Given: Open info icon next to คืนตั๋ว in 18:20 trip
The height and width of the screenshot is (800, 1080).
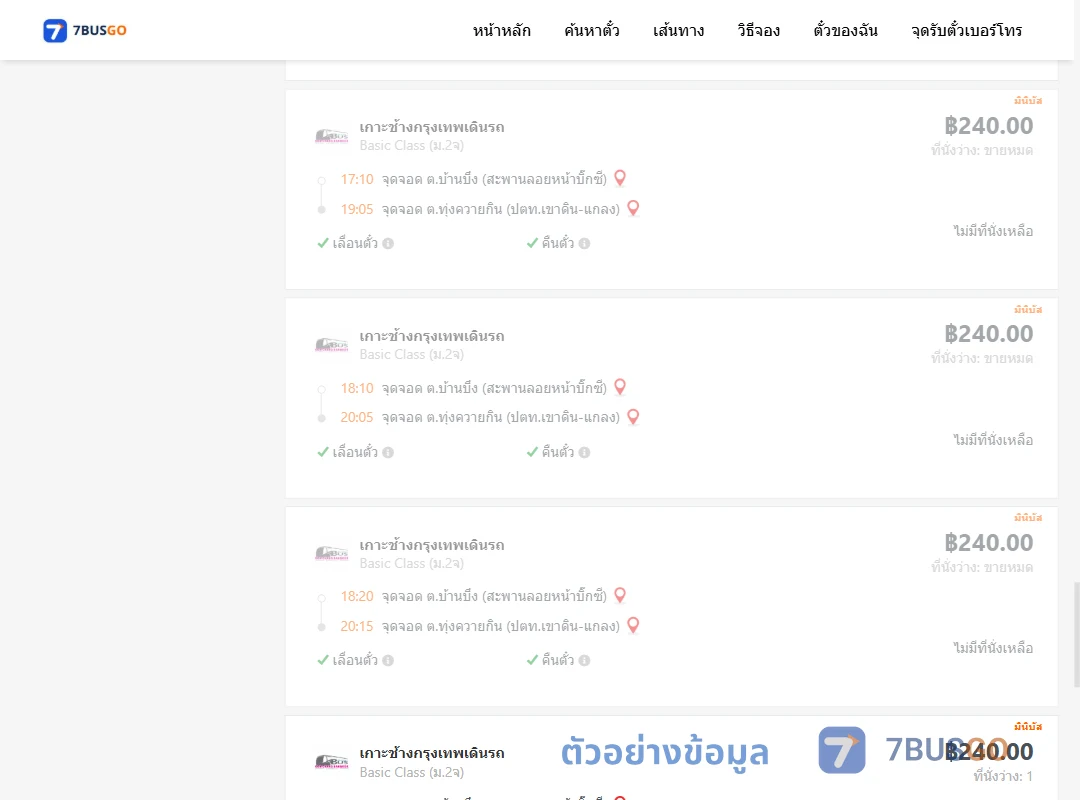Looking at the screenshot, I should pyautogui.click(x=584, y=660).
